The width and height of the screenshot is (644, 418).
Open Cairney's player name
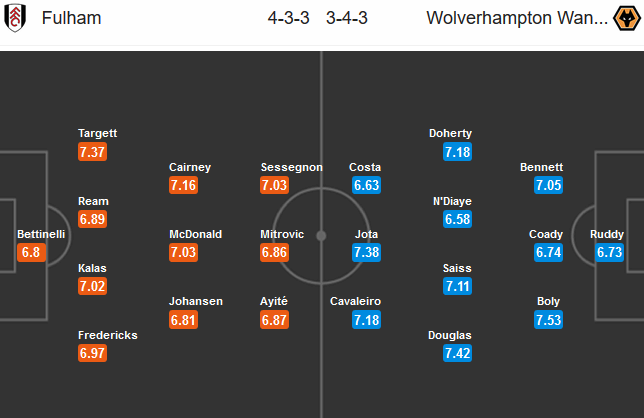190,167
